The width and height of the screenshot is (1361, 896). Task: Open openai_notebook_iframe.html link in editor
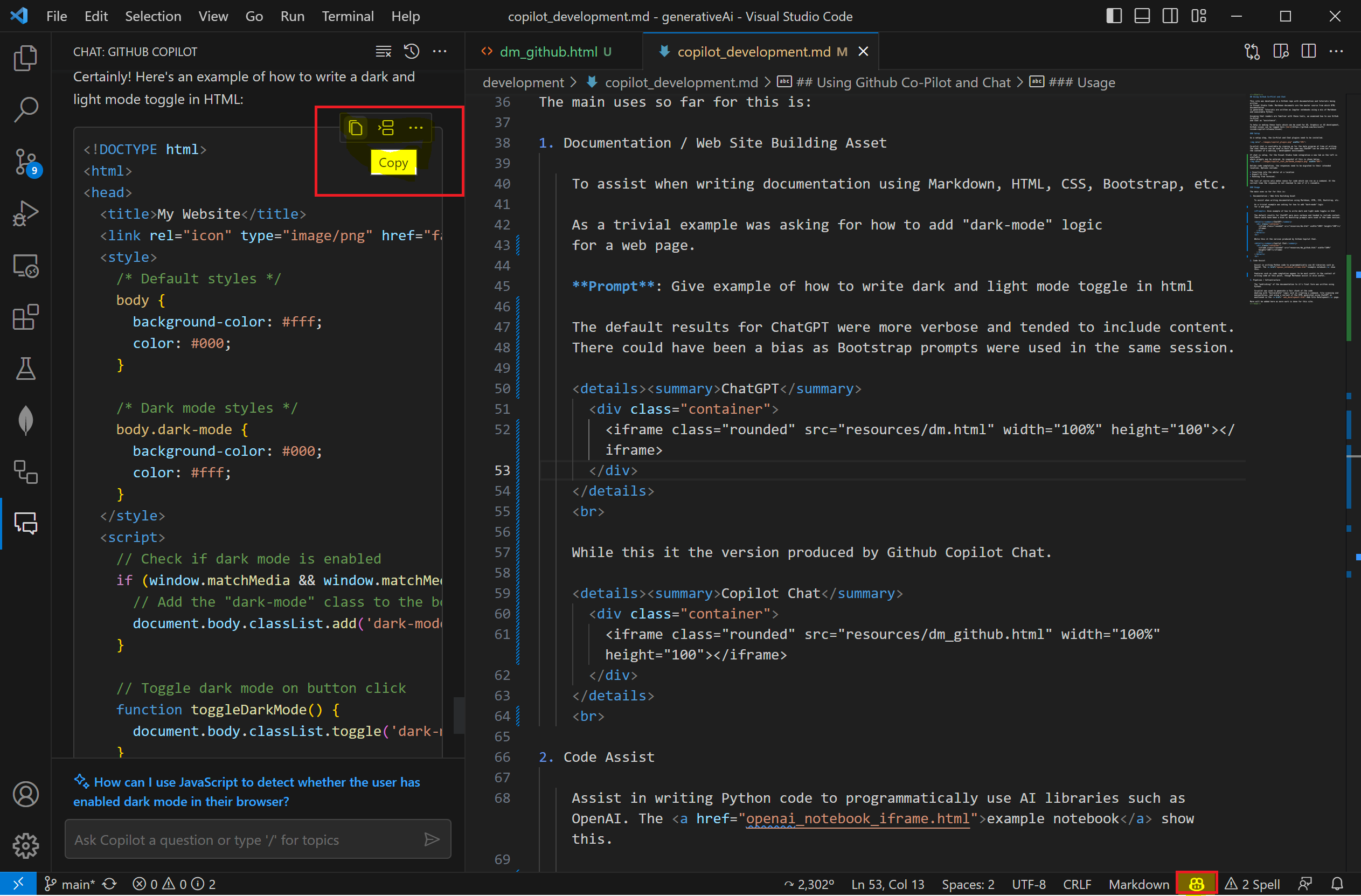[858, 819]
